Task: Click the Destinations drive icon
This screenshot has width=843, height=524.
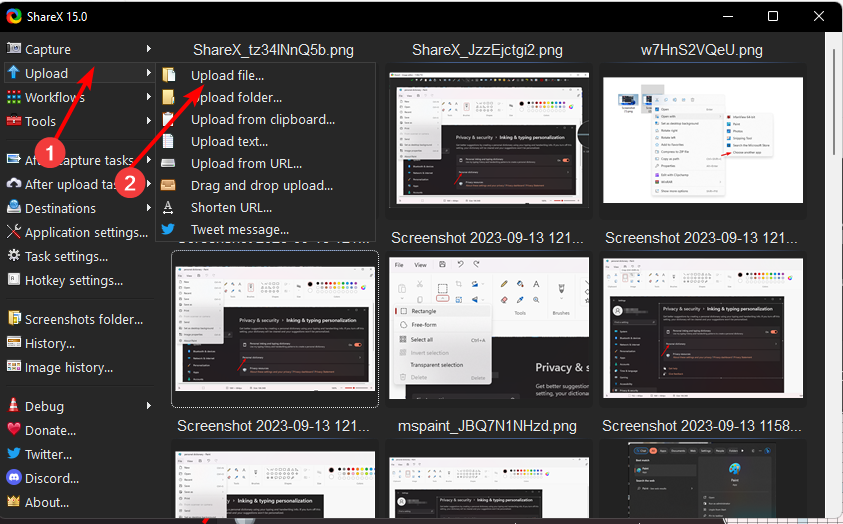Action: (13, 207)
